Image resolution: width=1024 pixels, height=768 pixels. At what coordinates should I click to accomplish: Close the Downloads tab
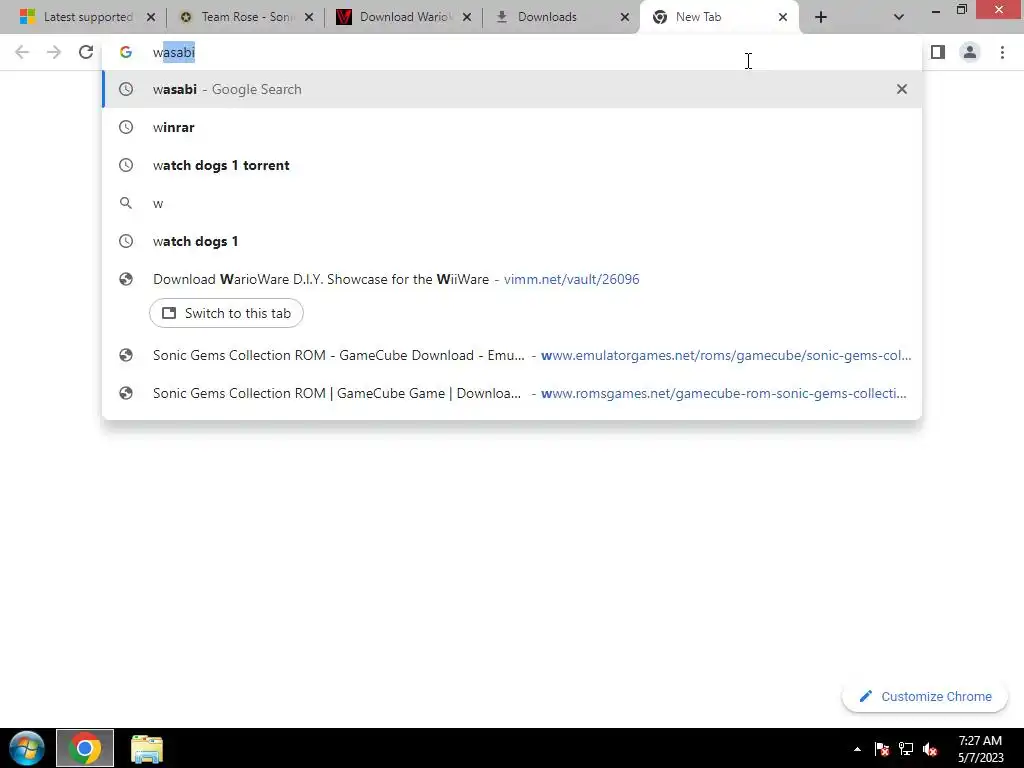[x=625, y=17]
